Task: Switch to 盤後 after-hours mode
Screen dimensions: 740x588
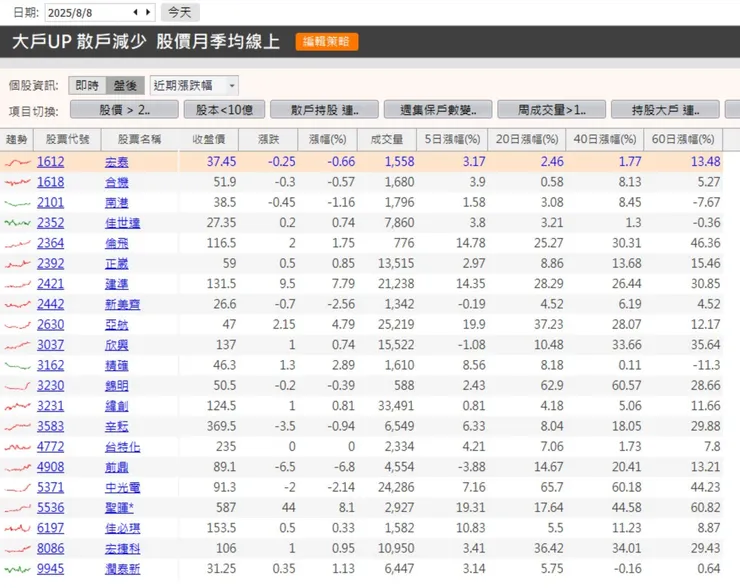Action: pos(125,85)
